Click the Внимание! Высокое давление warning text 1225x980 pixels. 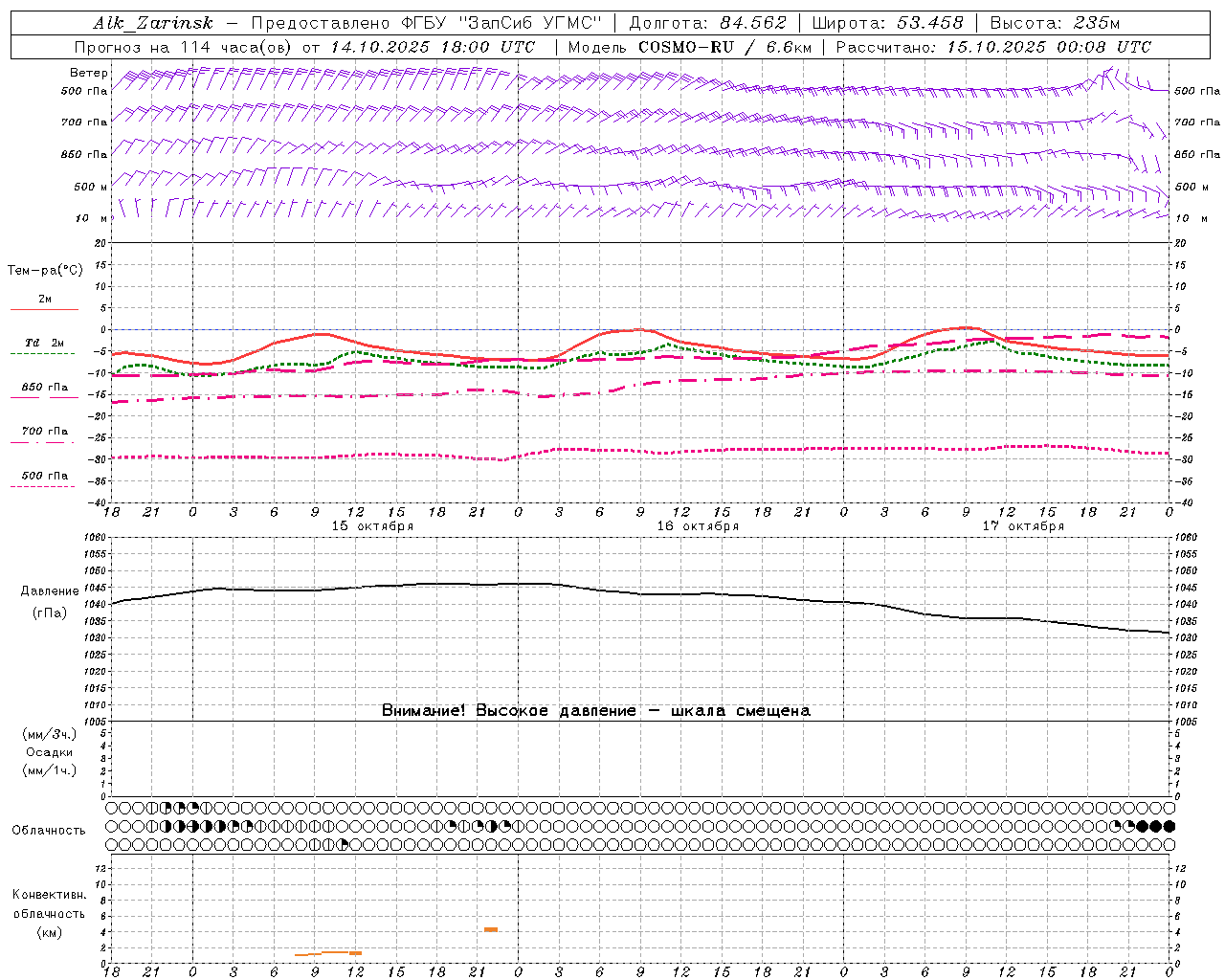point(595,711)
